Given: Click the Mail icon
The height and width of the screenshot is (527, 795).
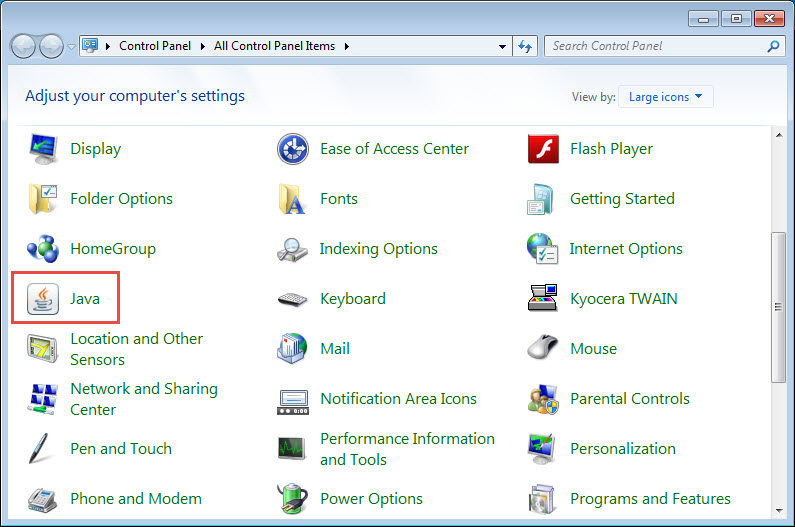Looking at the screenshot, I should (292, 349).
